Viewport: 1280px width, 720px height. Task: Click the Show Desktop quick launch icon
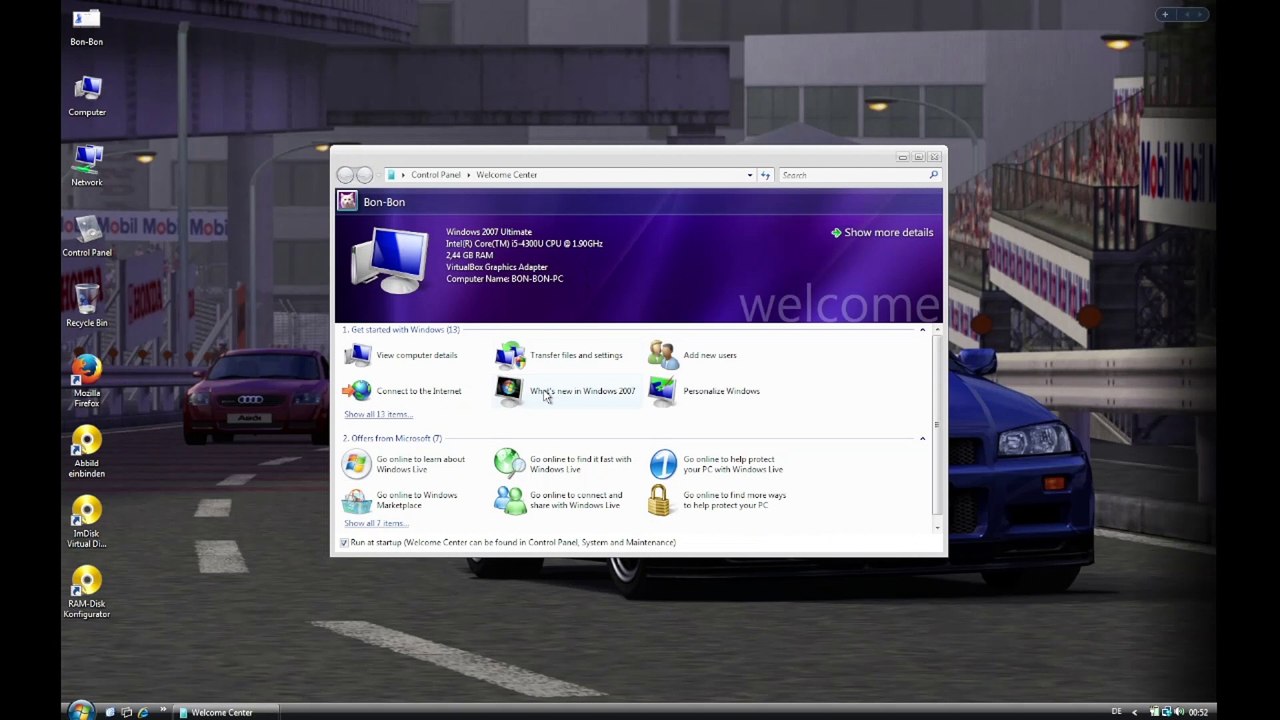[x=110, y=712]
